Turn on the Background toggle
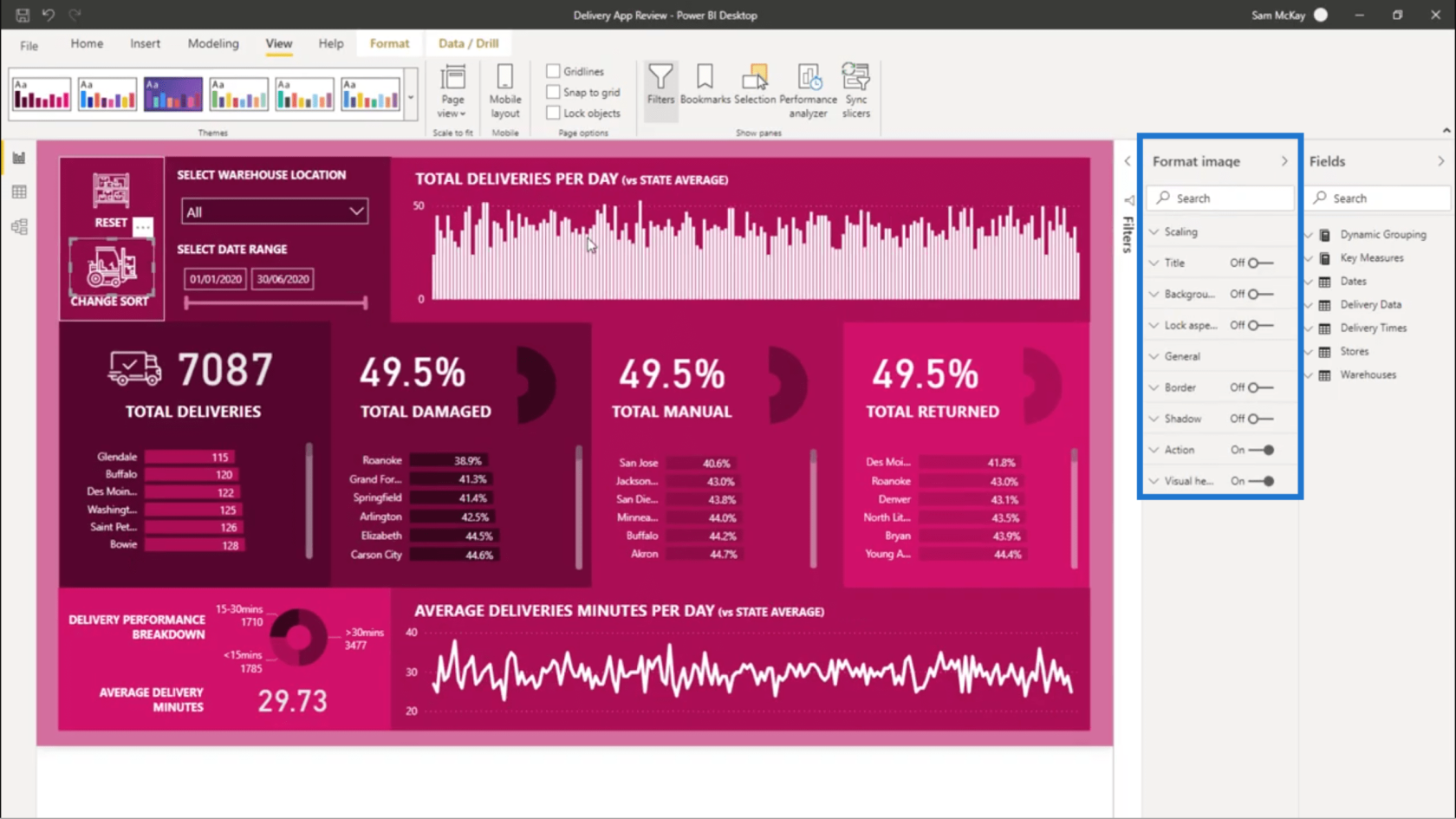Viewport: 1456px width, 819px height. pyautogui.click(x=1260, y=294)
